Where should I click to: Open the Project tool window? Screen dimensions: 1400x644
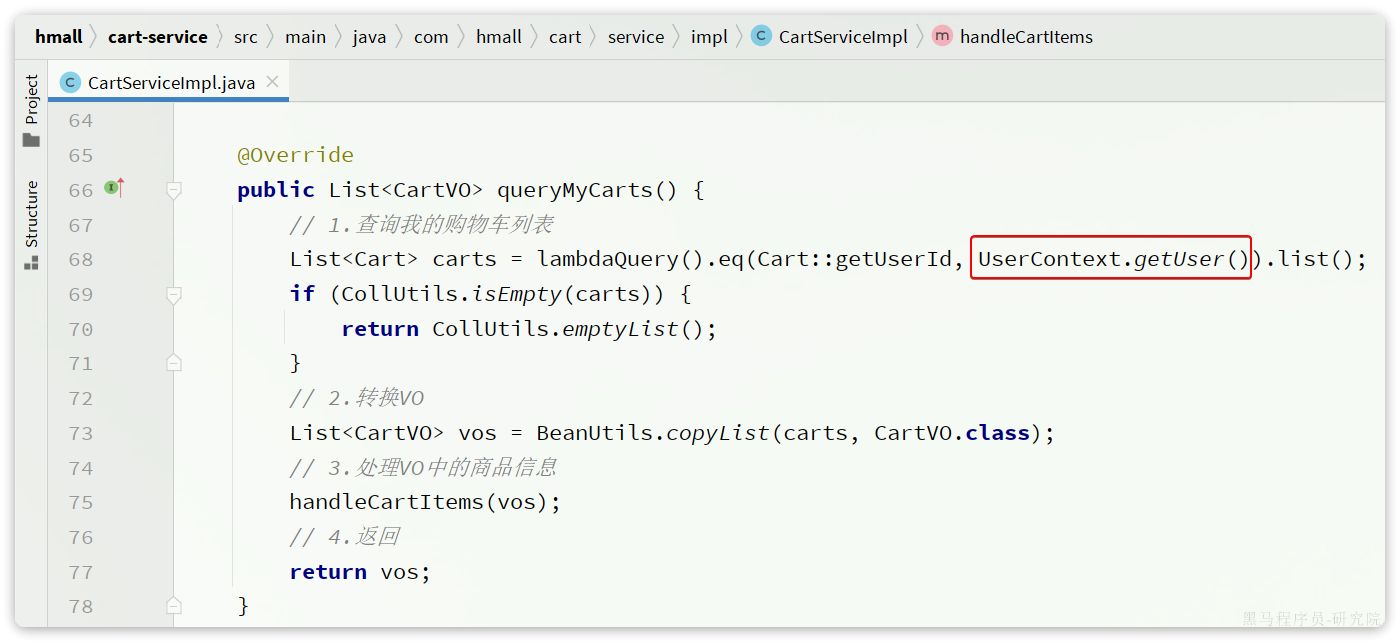32,98
